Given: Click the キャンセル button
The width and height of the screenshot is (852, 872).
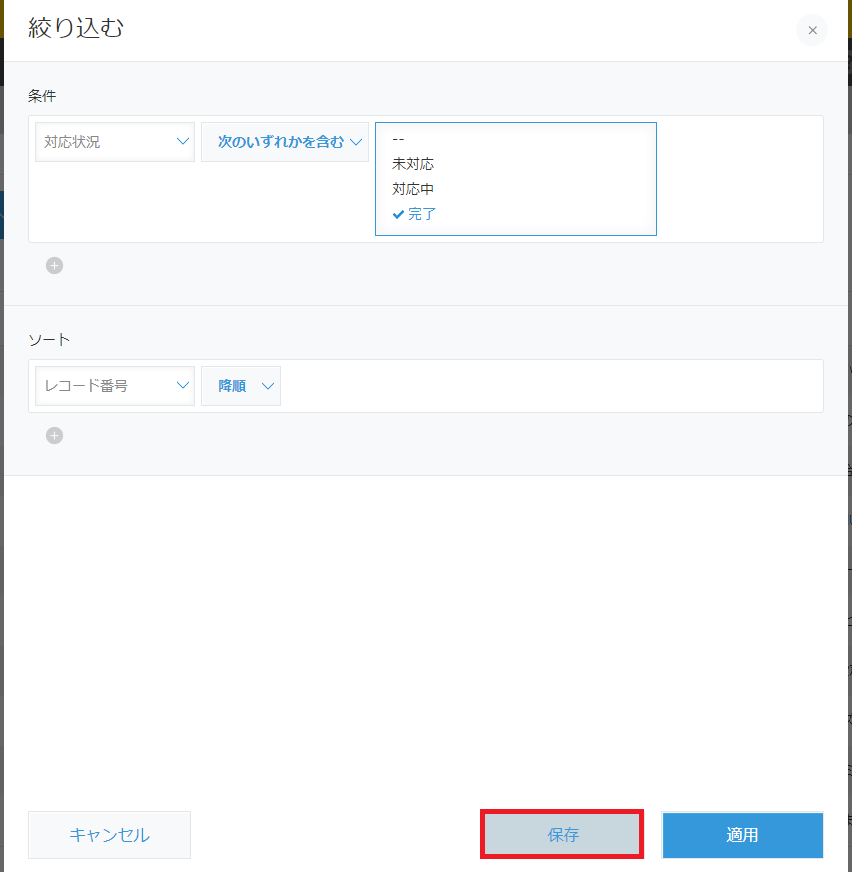Looking at the screenshot, I should click(x=110, y=835).
